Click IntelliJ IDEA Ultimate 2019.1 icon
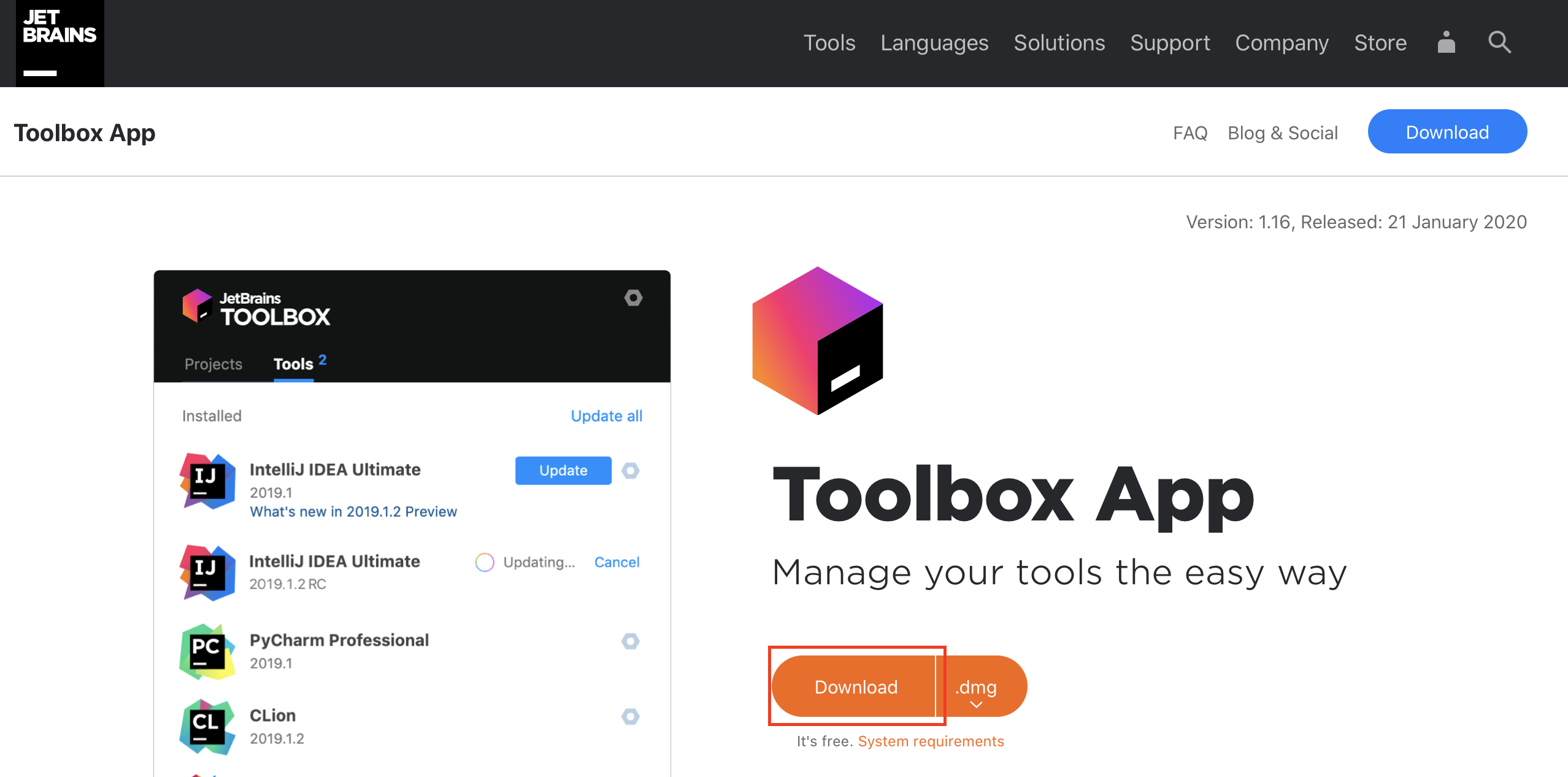The height and width of the screenshot is (777, 1568). click(207, 481)
